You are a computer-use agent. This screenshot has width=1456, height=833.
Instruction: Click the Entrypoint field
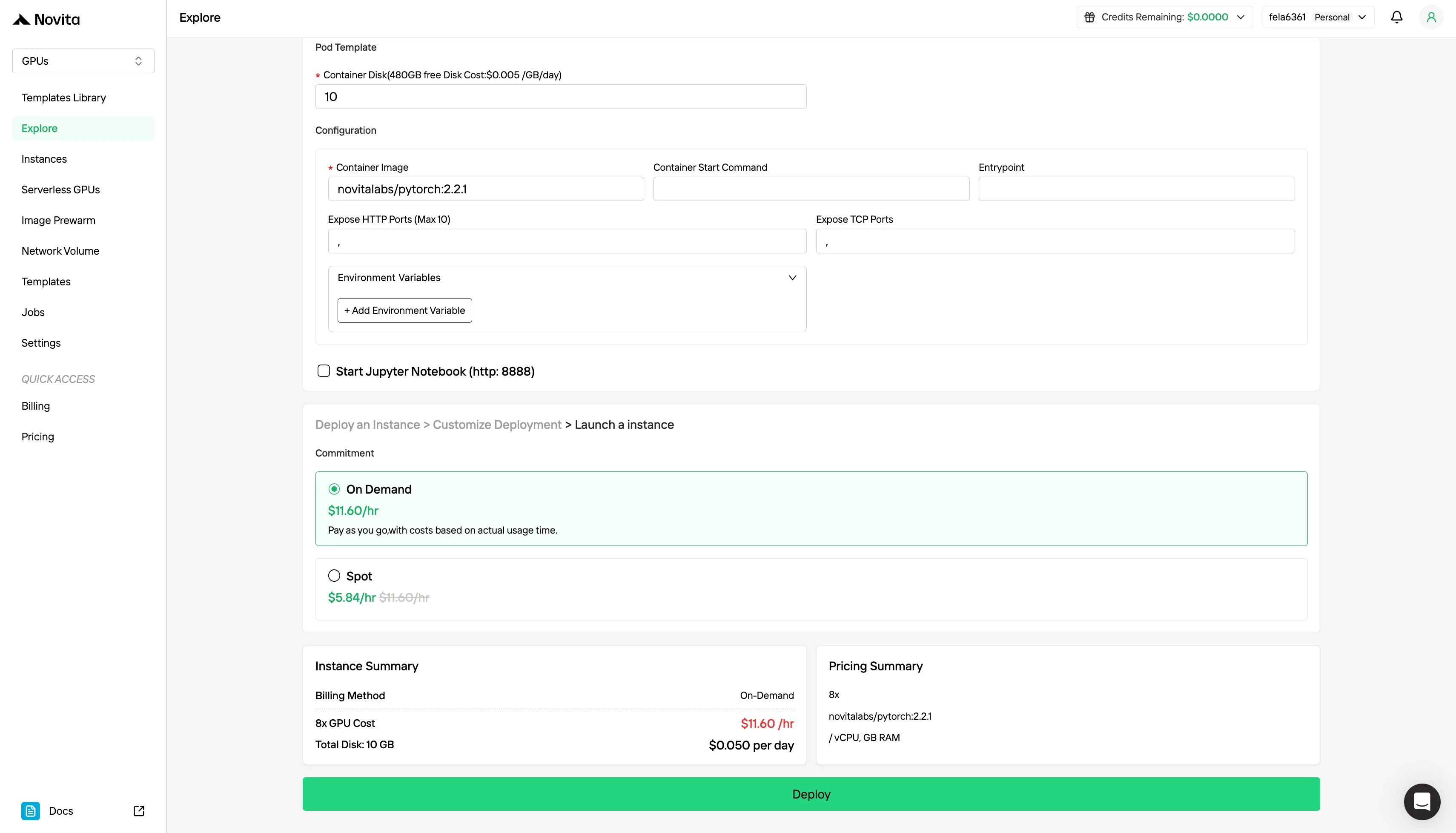click(x=1136, y=189)
